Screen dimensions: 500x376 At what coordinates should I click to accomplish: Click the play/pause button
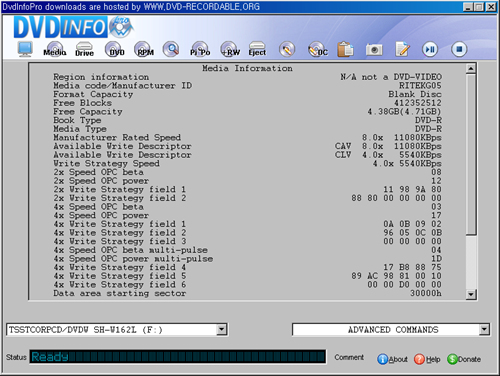(x=430, y=49)
